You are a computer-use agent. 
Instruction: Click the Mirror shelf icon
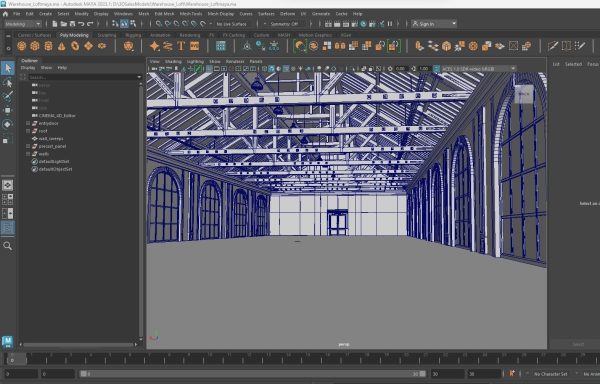pos(340,46)
